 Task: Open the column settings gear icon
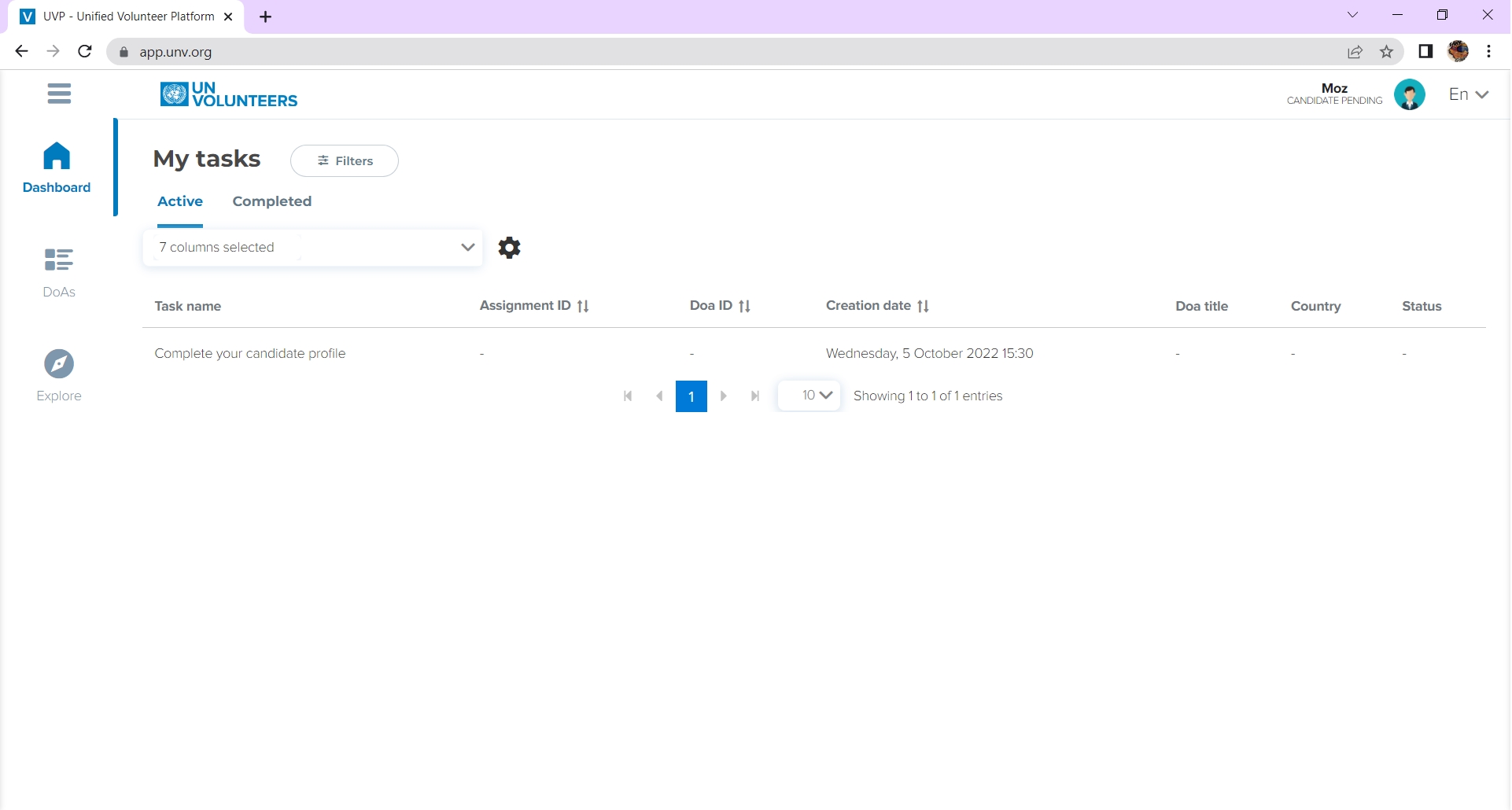(x=510, y=247)
